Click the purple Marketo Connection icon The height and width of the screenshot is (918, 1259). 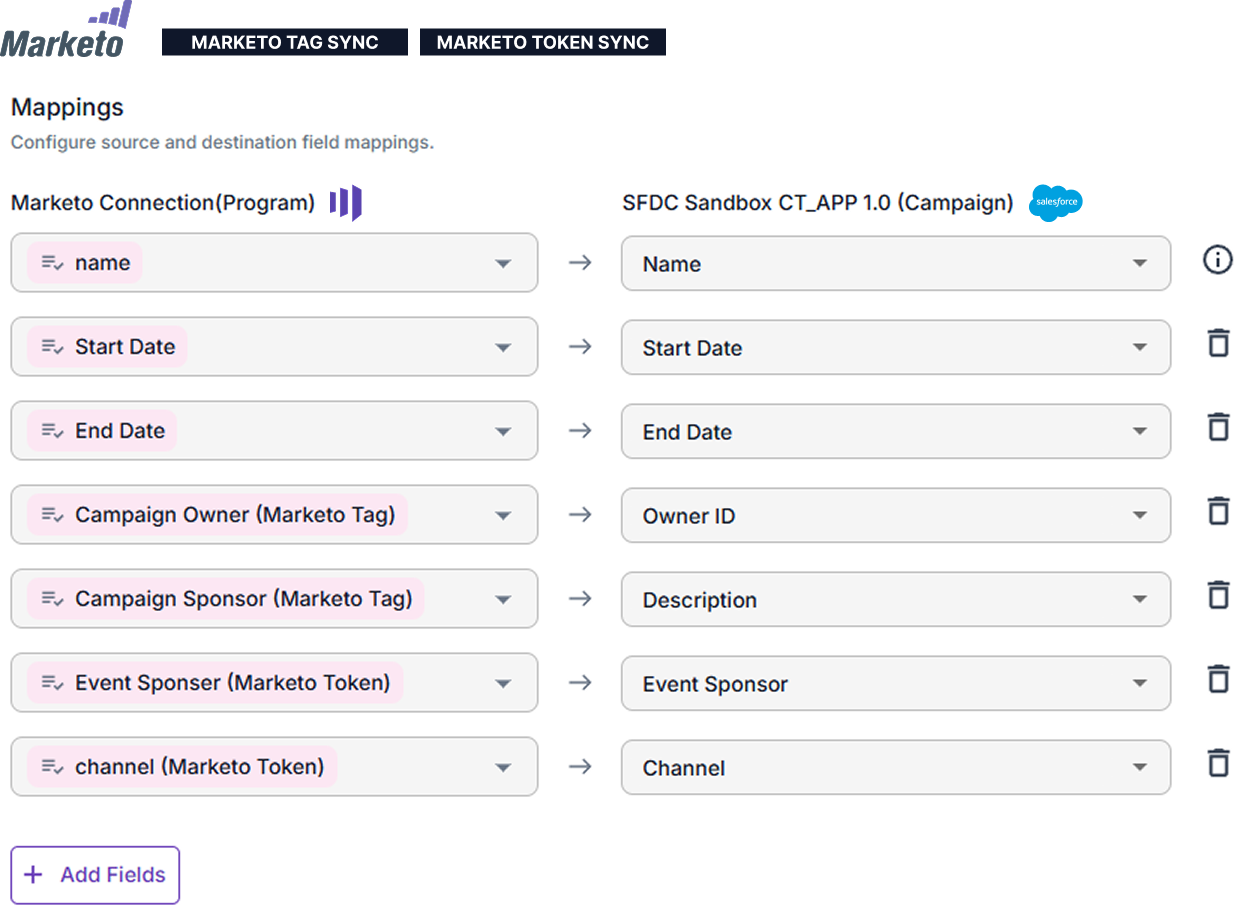pyautogui.click(x=346, y=203)
